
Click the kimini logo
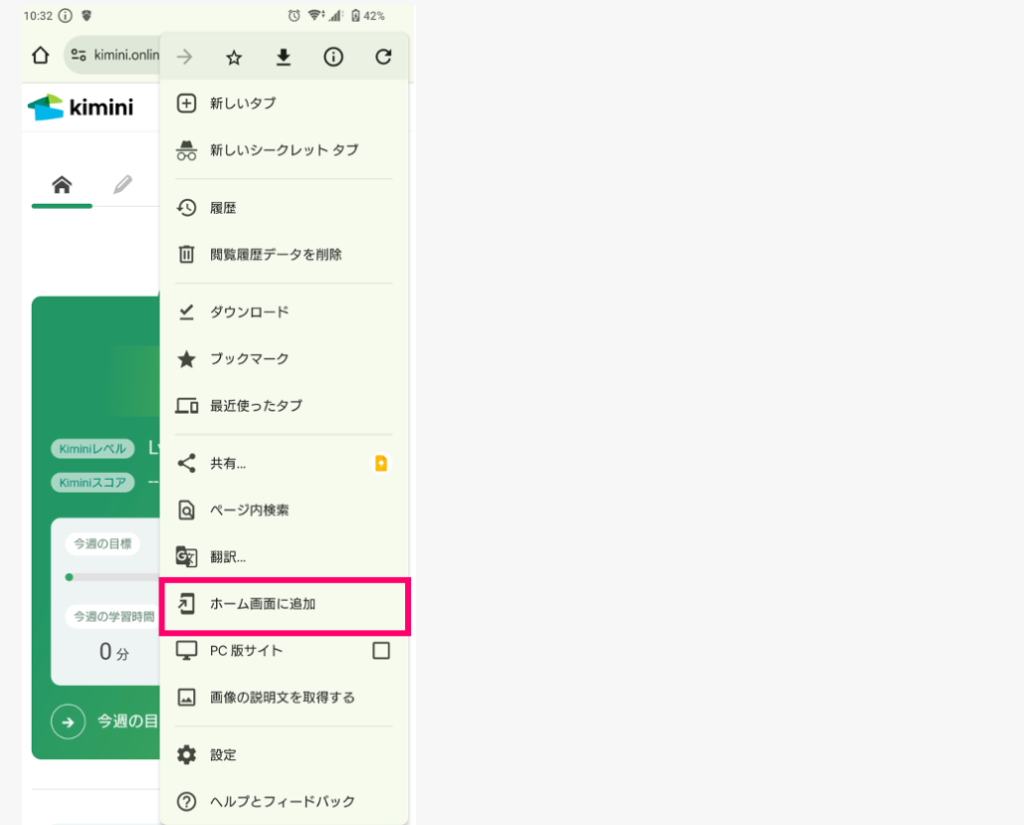pos(80,107)
